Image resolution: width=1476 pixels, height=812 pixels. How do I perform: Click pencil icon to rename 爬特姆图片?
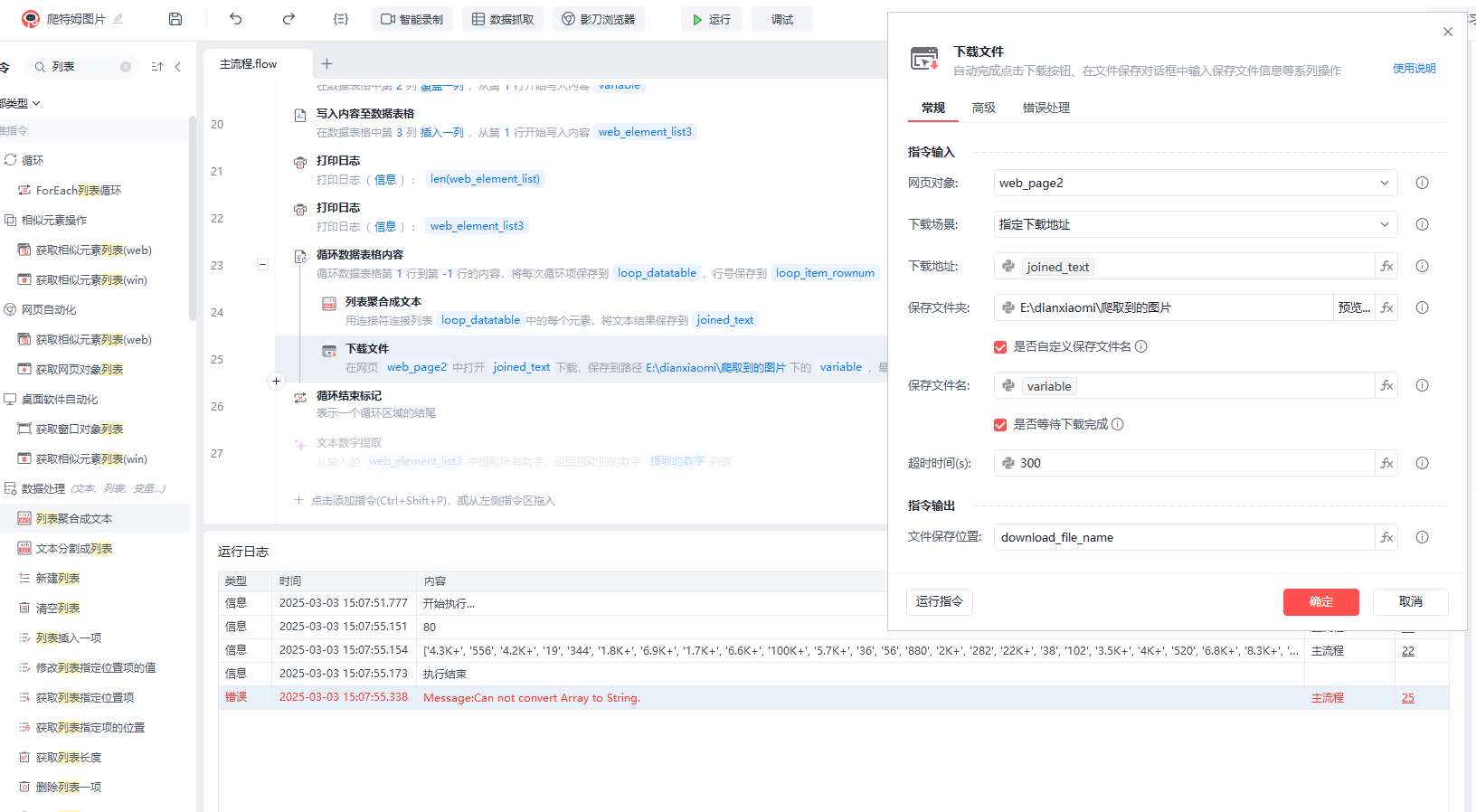pos(118,19)
